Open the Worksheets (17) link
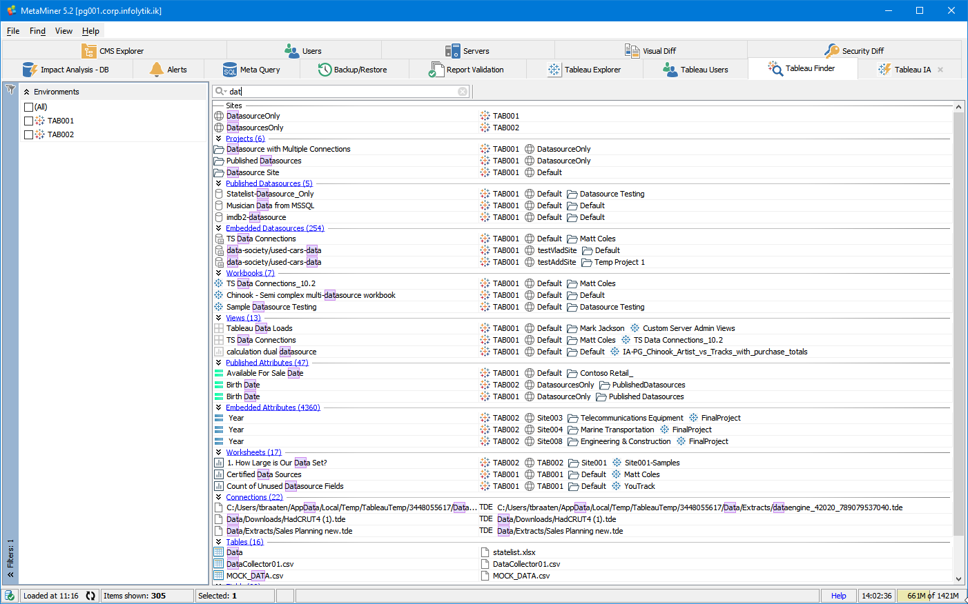Screen dimensions: 968x604 (x=253, y=452)
